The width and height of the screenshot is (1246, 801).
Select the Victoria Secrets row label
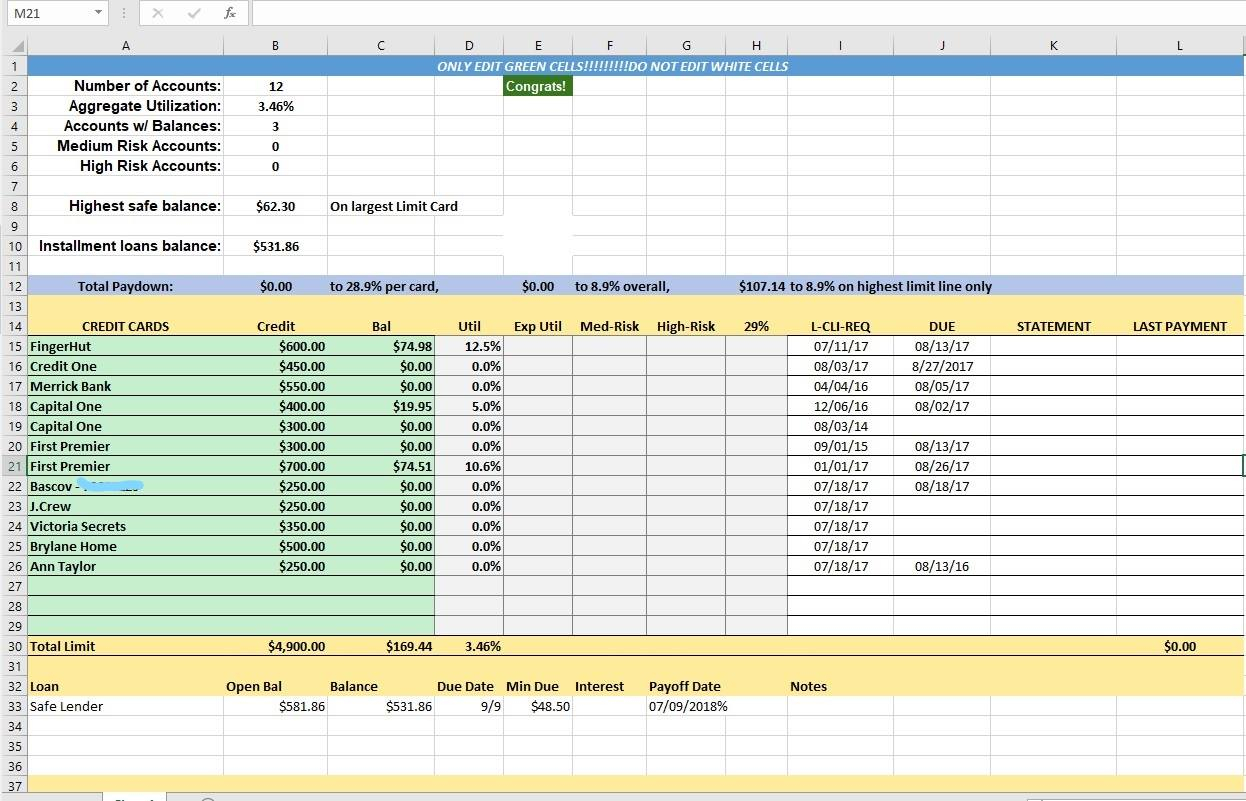coord(125,526)
